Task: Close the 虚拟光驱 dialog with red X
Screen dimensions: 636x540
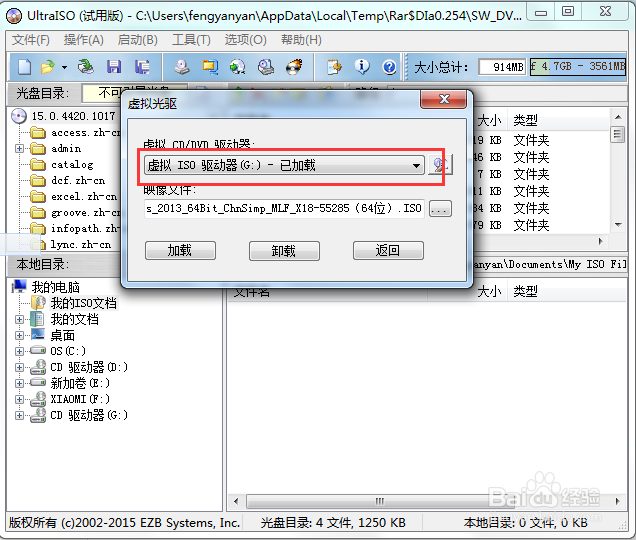Action: [444, 99]
